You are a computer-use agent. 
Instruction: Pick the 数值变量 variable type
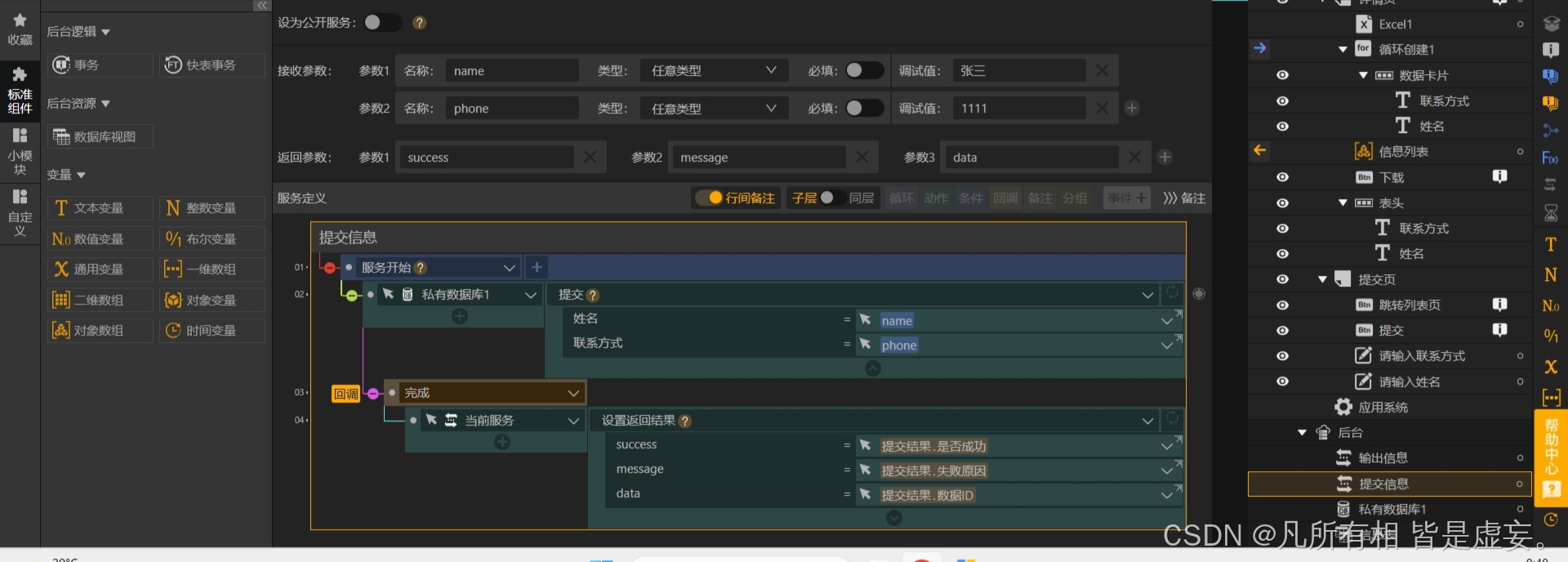(100, 239)
